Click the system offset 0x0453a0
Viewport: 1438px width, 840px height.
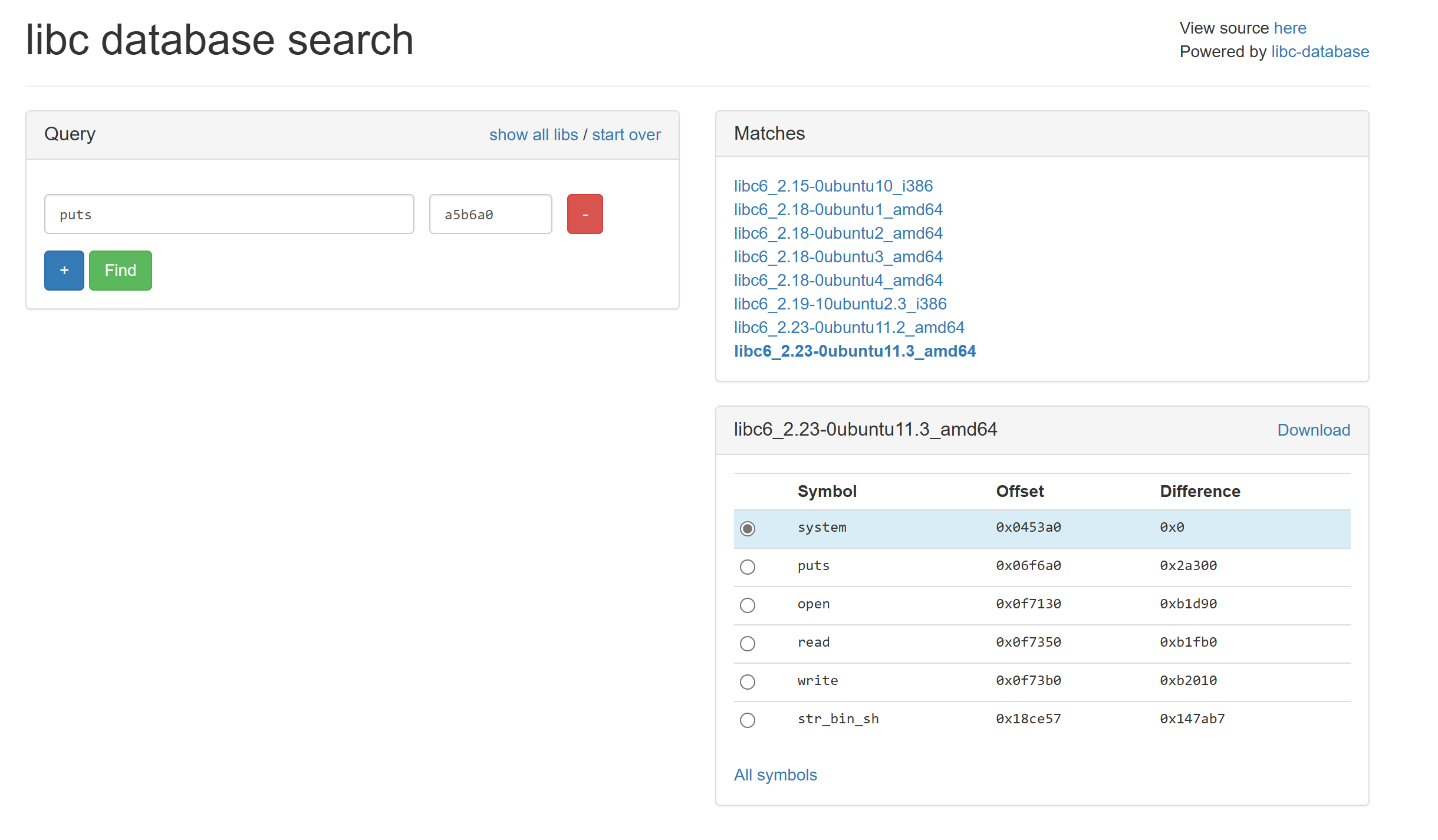(1028, 527)
